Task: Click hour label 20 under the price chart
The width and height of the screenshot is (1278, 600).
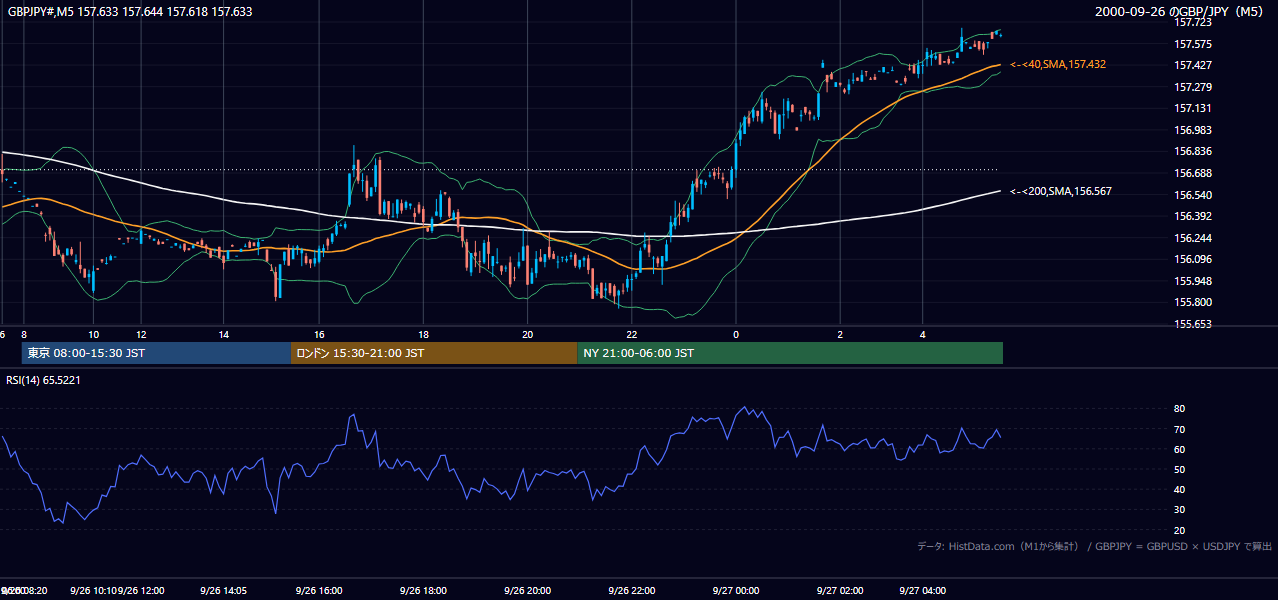Action: pyautogui.click(x=528, y=334)
